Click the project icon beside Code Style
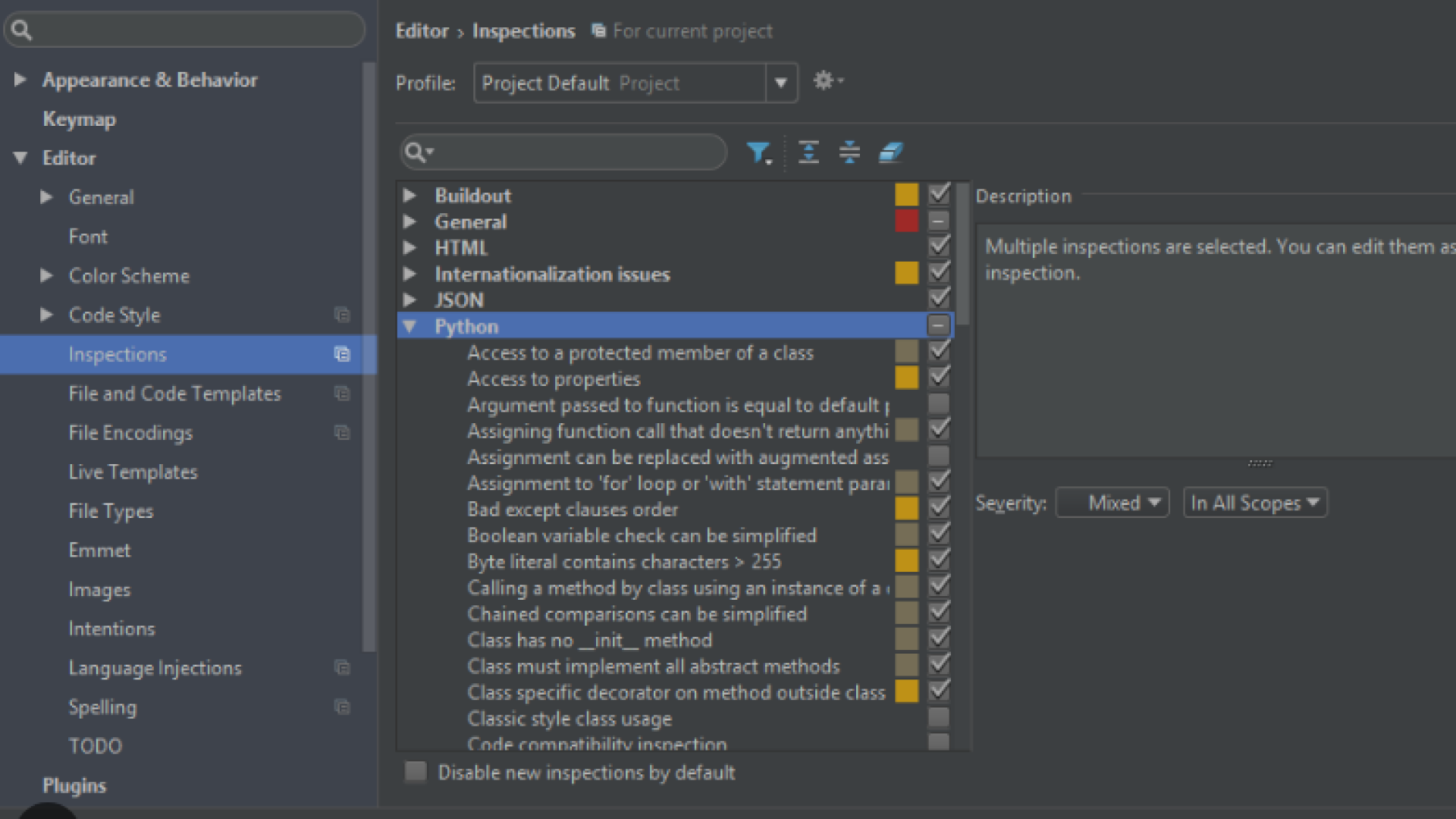This screenshot has width=1456, height=819. [342, 315]
